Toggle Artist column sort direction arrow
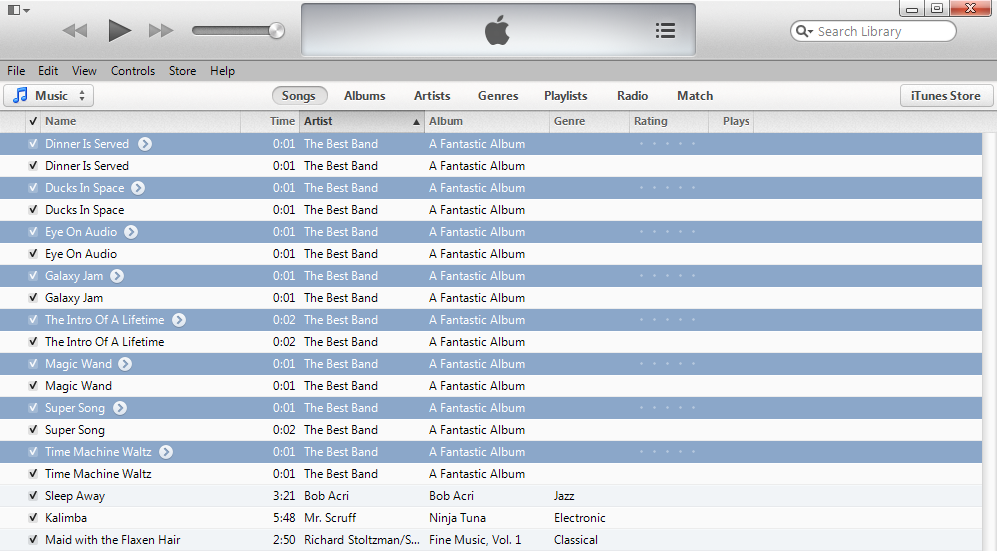 coord(416,121)
